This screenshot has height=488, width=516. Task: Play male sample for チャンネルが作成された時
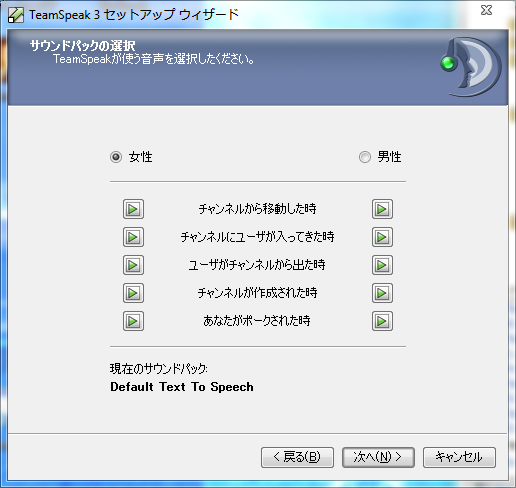pos(382,293)
